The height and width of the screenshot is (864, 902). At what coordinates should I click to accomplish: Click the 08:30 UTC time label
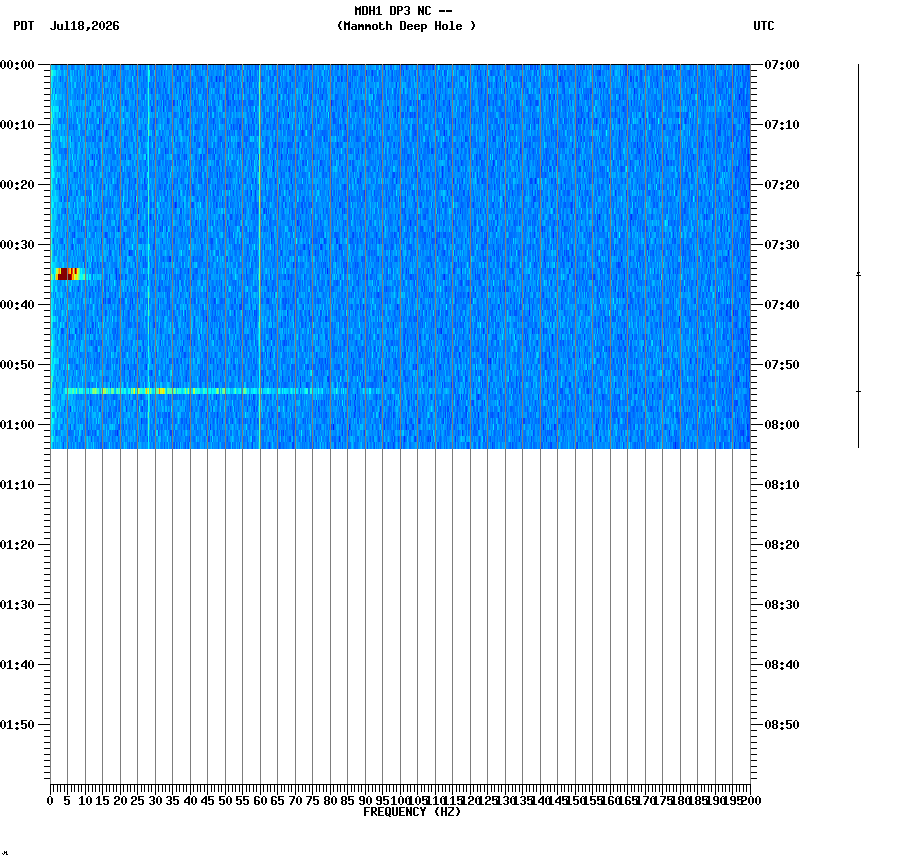click(782, 605)
